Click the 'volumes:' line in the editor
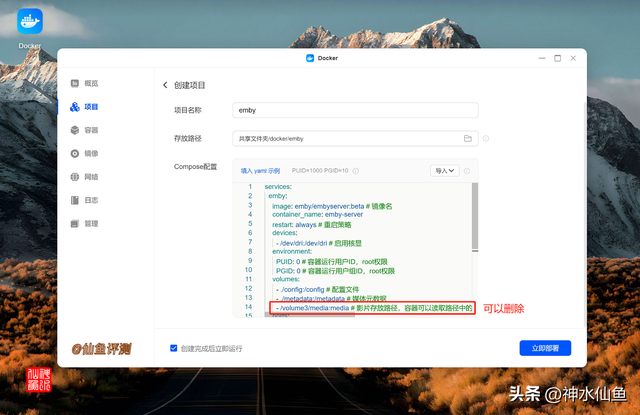The height and width of the screenshot is (415, 640). point(286,279)
